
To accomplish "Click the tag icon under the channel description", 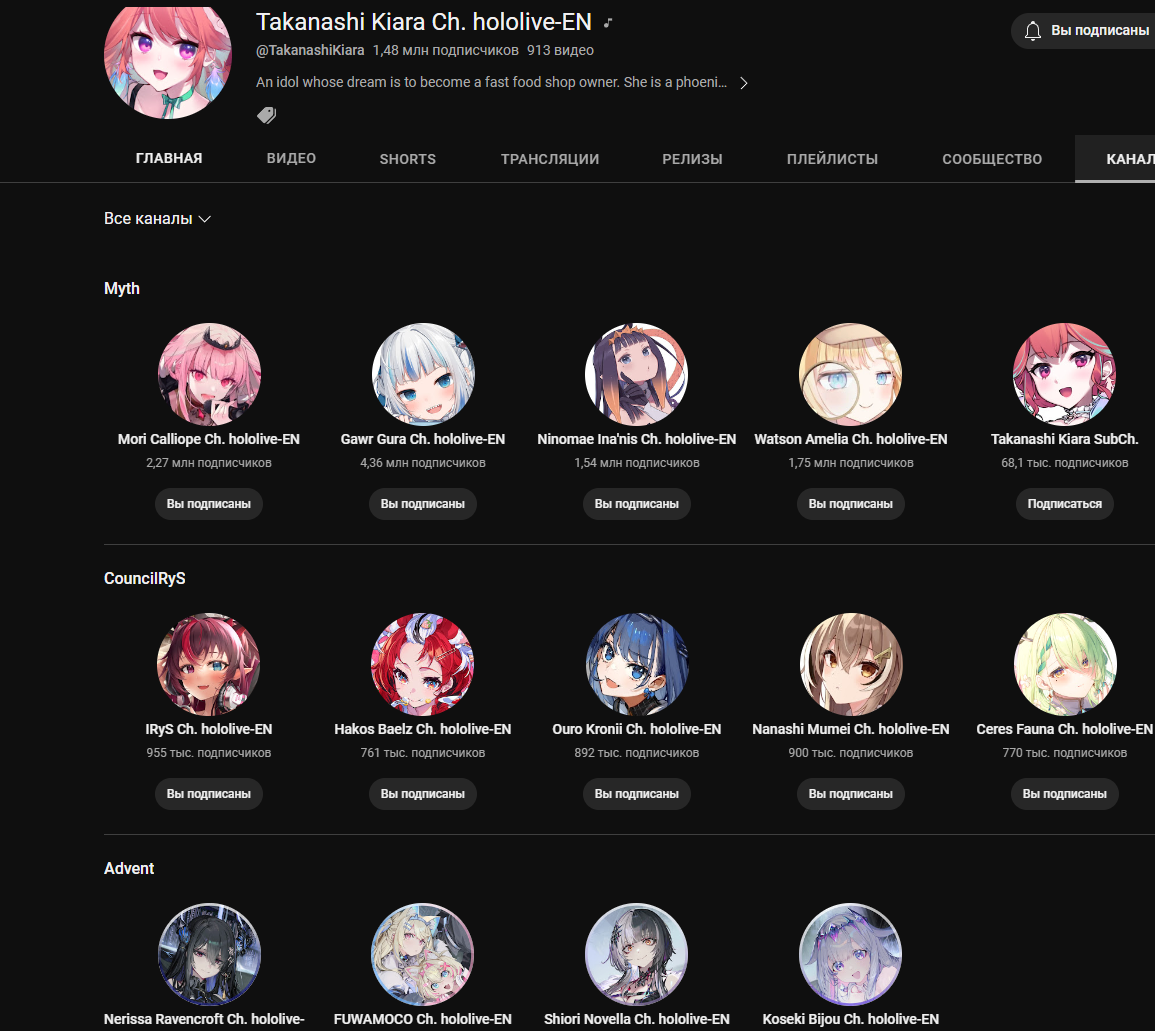I will click(266, 115).
